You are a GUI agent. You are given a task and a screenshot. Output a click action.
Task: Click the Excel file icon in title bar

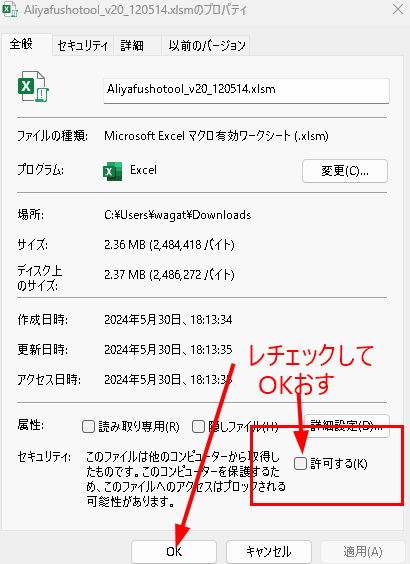click(10, 9)
